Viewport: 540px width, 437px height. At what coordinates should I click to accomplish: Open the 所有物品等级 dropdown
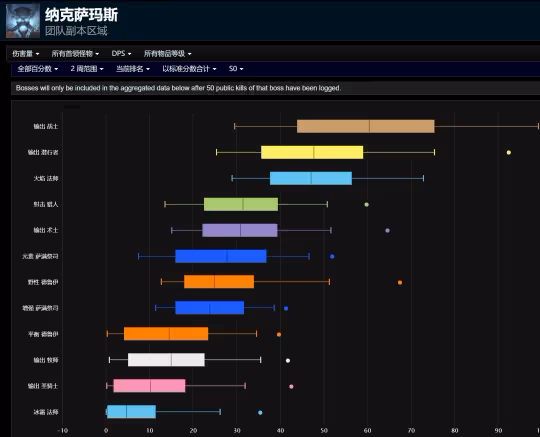pyautogui.click(x=167, y=54)
